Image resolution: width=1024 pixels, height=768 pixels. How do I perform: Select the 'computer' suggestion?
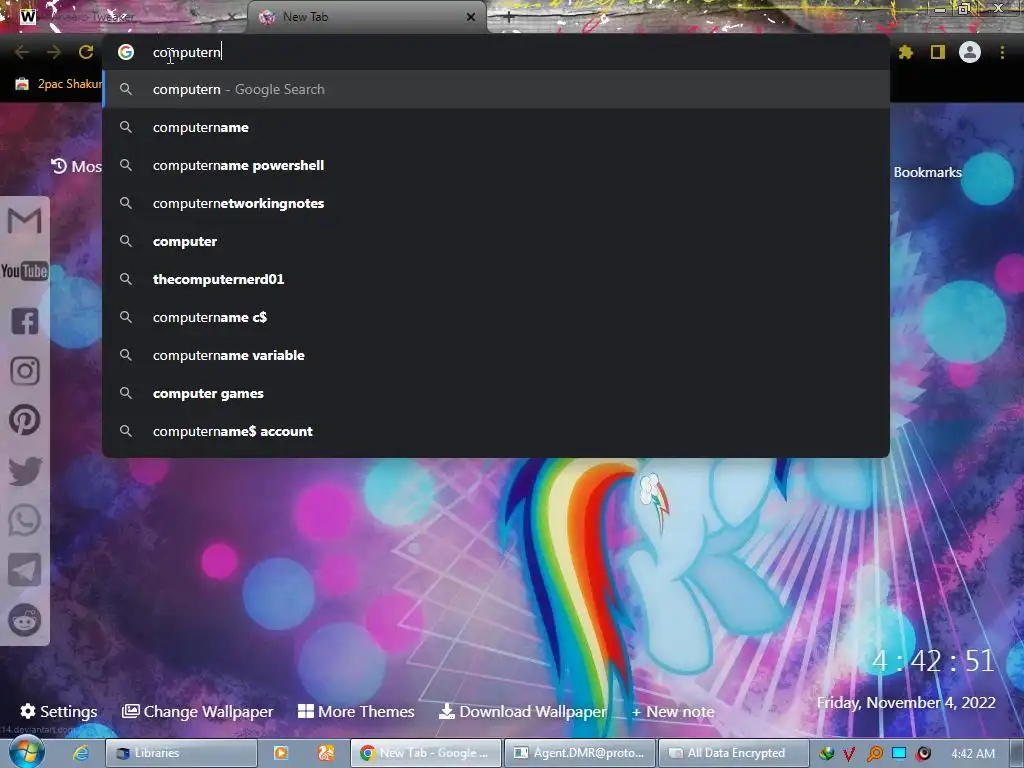point(496,241)
